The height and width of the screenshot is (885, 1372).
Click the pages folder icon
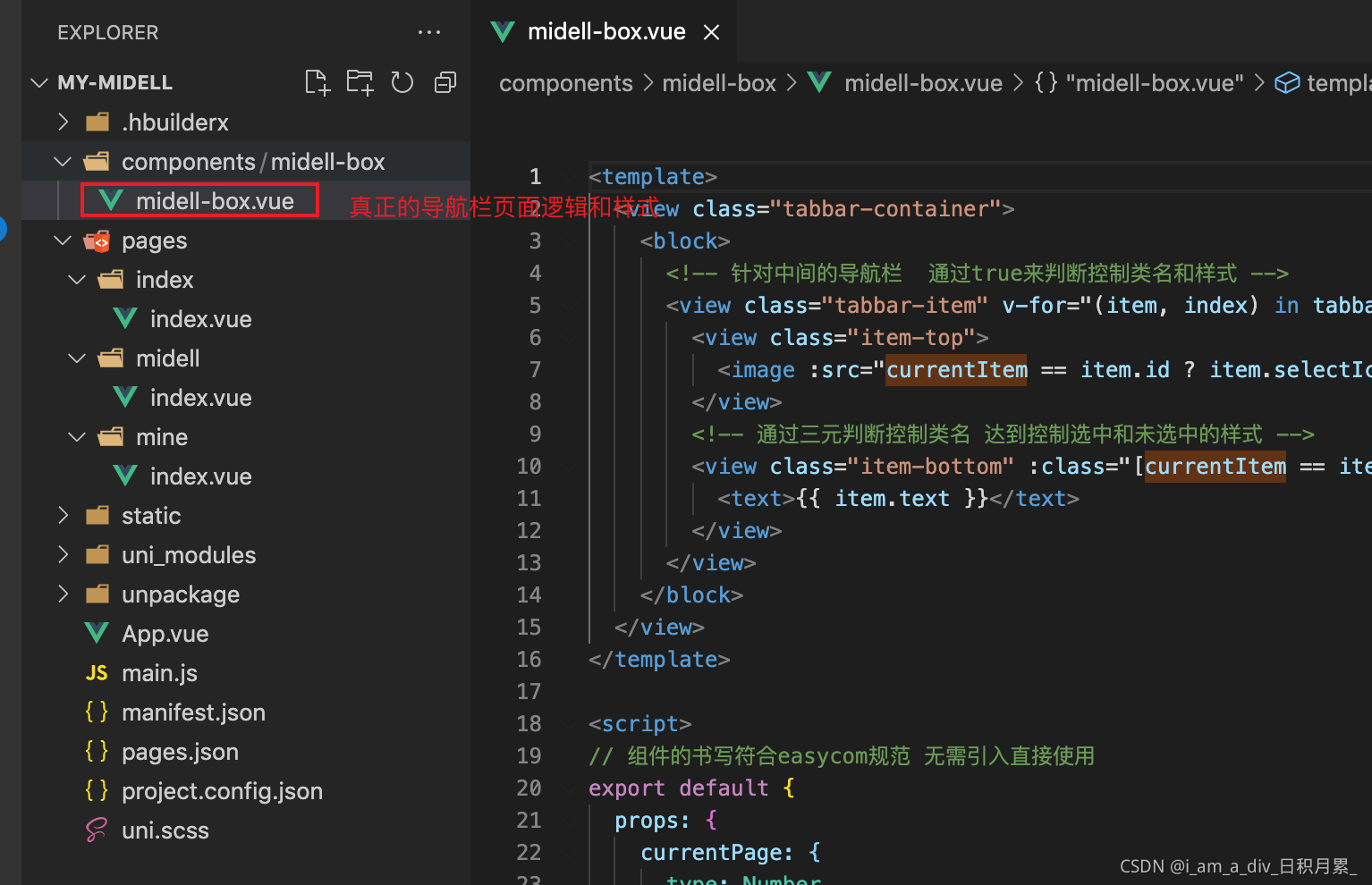click(97, 240)
